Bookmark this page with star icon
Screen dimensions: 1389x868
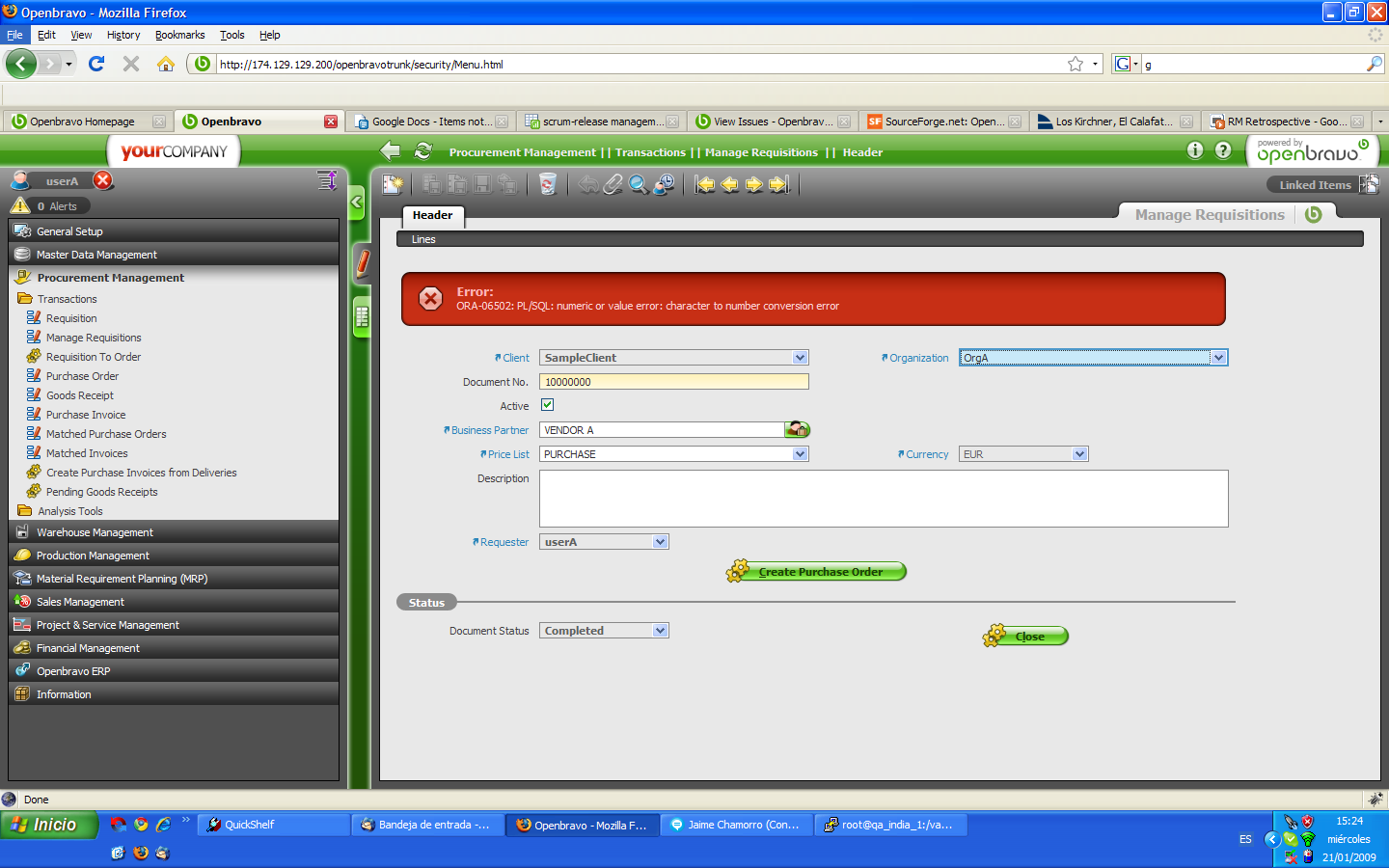pos(1076,64)
